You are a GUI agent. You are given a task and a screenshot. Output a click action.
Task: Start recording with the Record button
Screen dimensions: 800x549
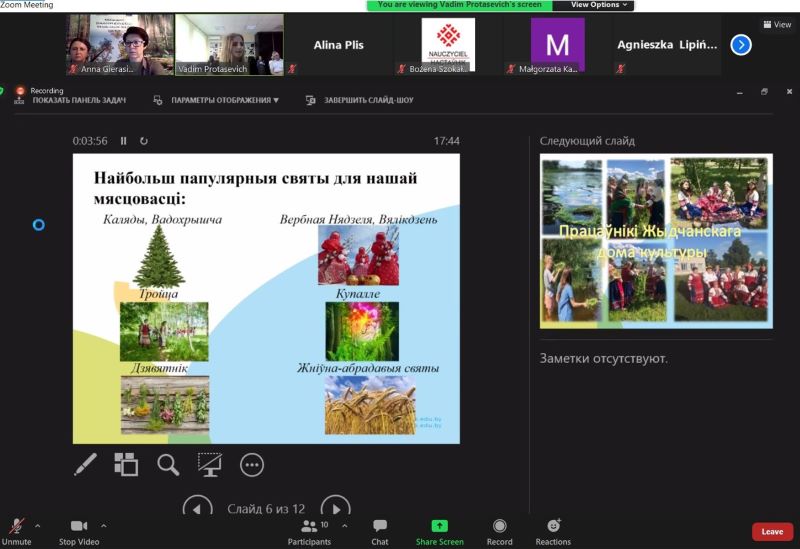pyautogui.click(x=499, y=531)
